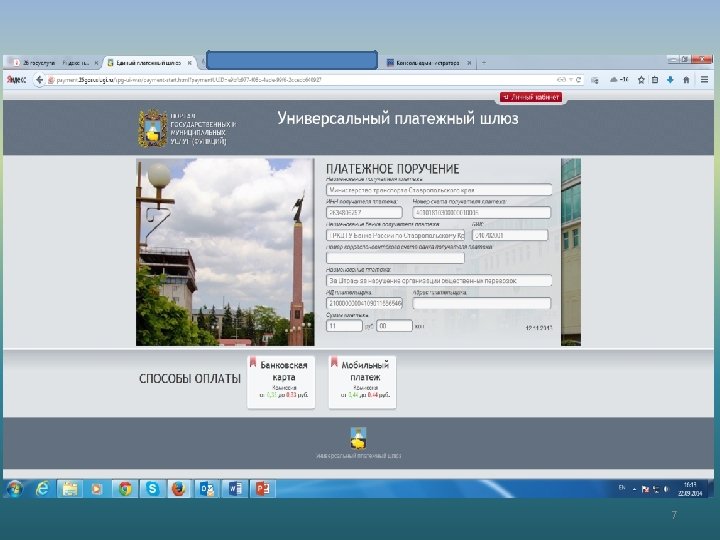This screenshot has width=720, height=540.
Task: Open a new browser tab
Action: 484,63
